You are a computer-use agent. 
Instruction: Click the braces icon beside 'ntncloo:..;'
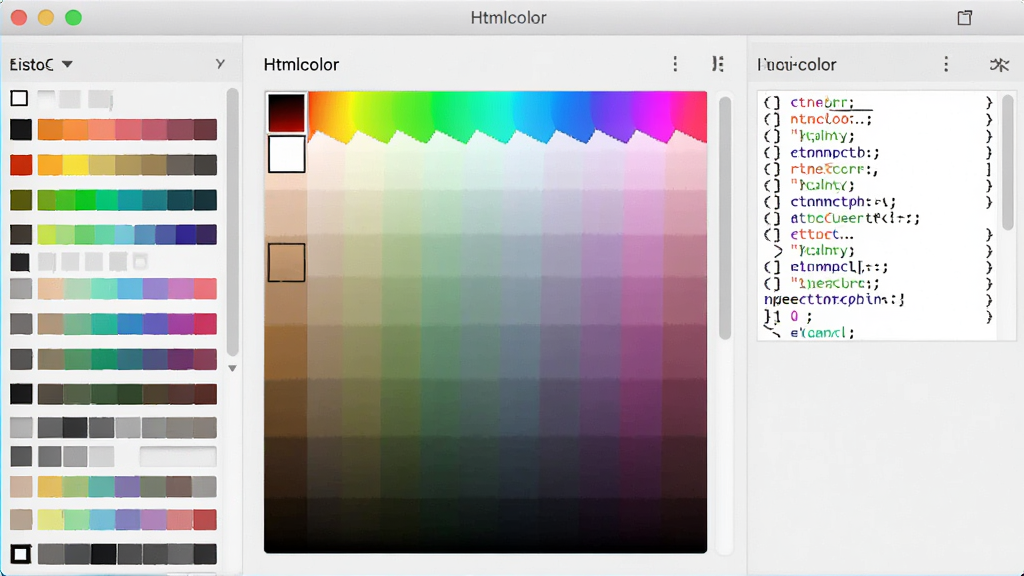tap(772, 119)
